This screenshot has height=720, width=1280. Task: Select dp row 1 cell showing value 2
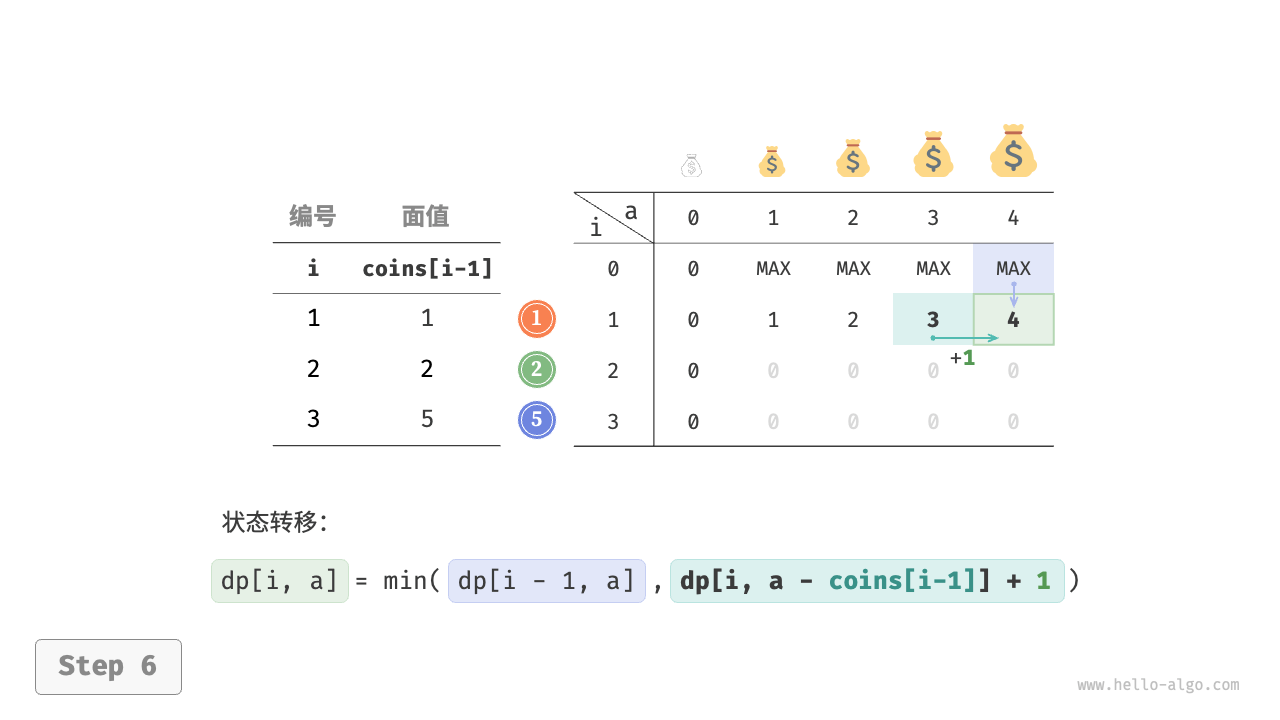pyautogui.click(x=853, y=320)
